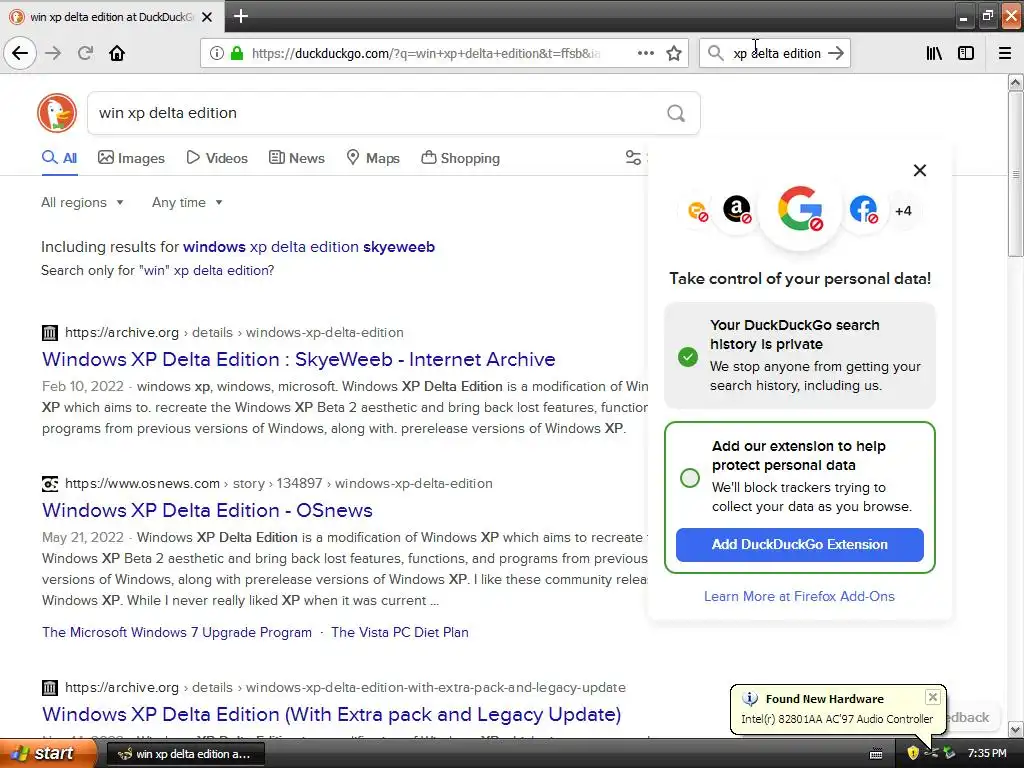Viewport: 1024px width, 768px height.
Task: Click the magnifier in Firefox search box
Action: point(716,53)
